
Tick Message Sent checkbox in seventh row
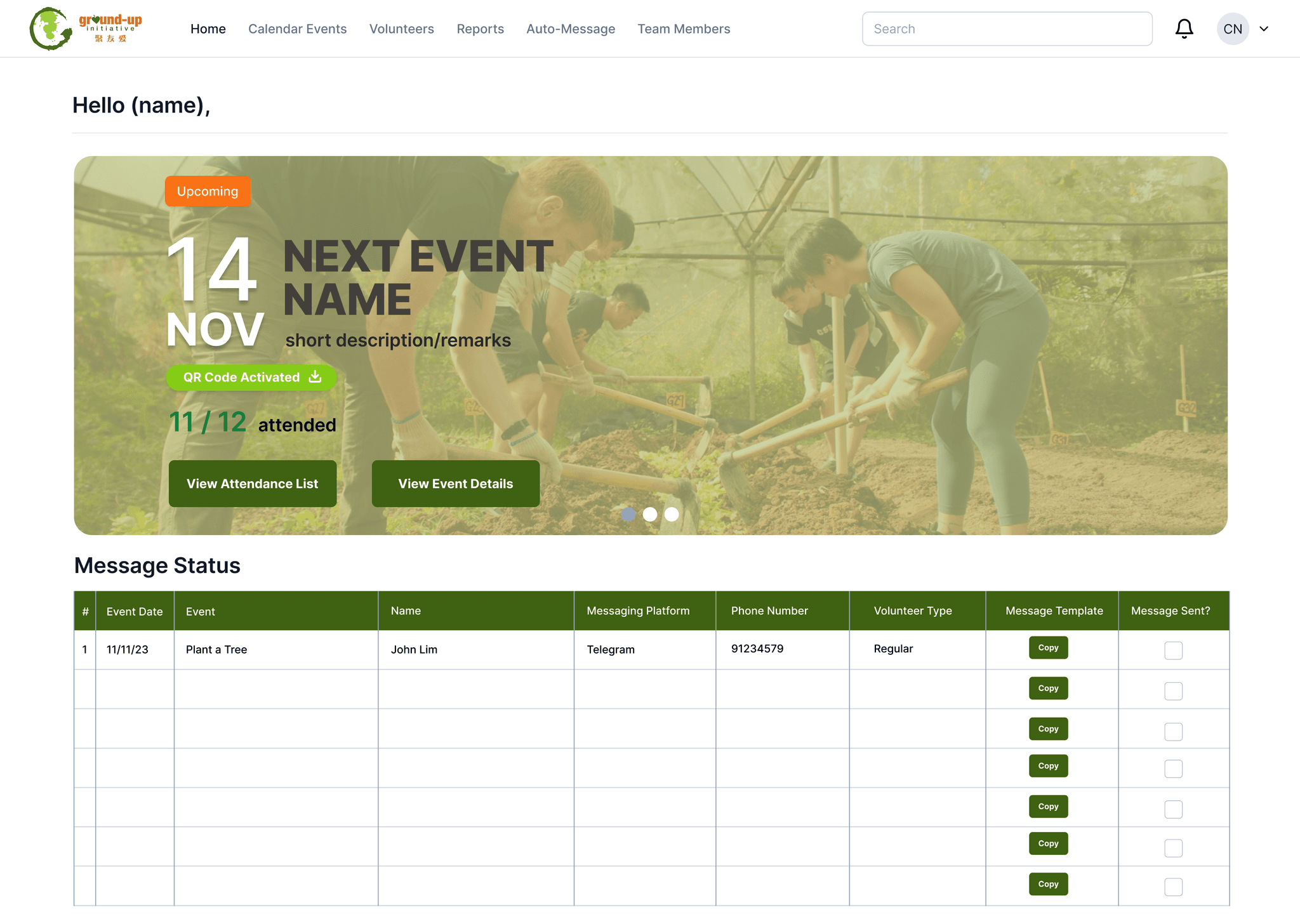1173,887
